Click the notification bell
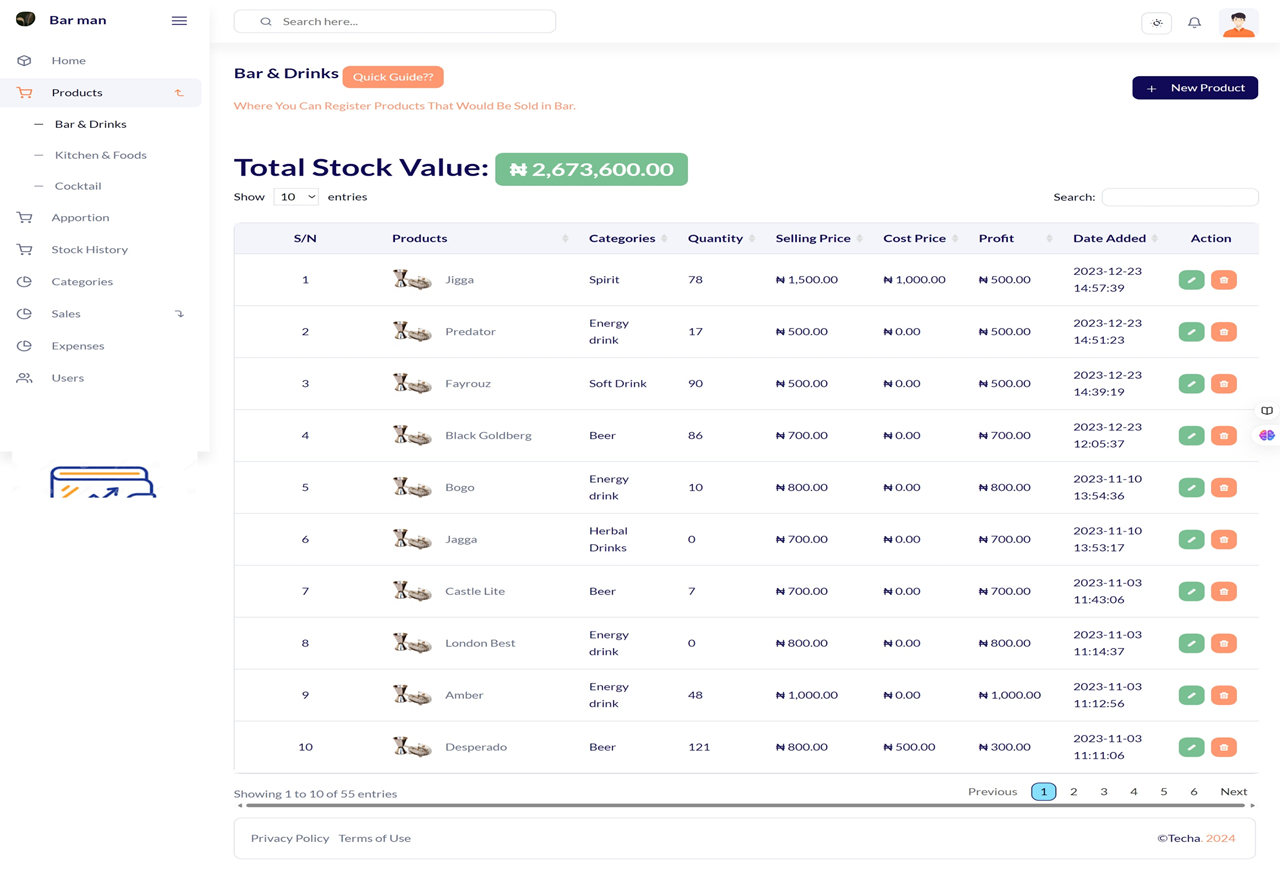This screenshot has height=876, width=1280. pos(1194,22)
